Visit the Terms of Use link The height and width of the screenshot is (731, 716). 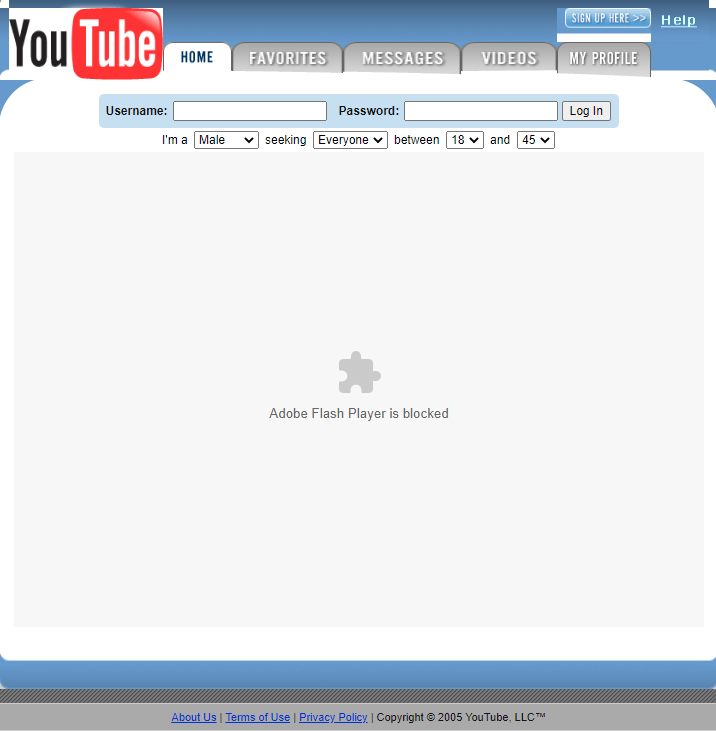(x=257, y=717)
